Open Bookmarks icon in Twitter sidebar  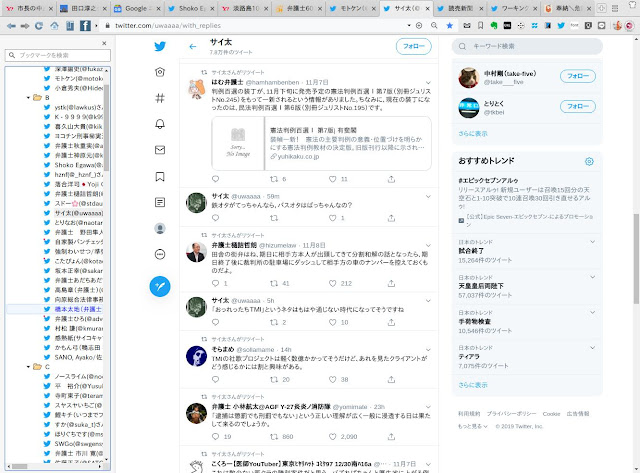click(160, 176)
